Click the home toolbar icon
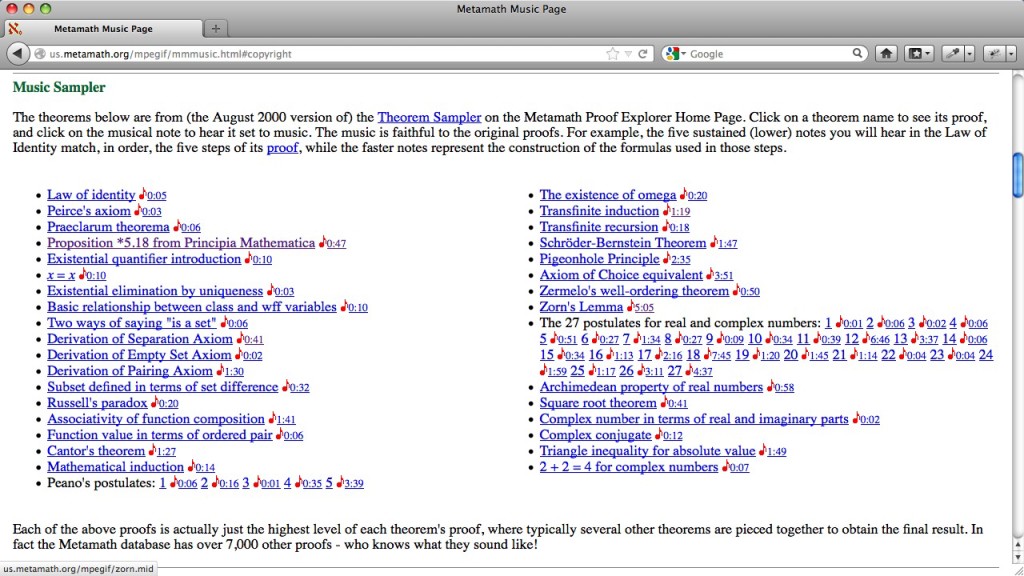Screen dimensions: 1024x576 pyautogui.click(x=886, y=54)
